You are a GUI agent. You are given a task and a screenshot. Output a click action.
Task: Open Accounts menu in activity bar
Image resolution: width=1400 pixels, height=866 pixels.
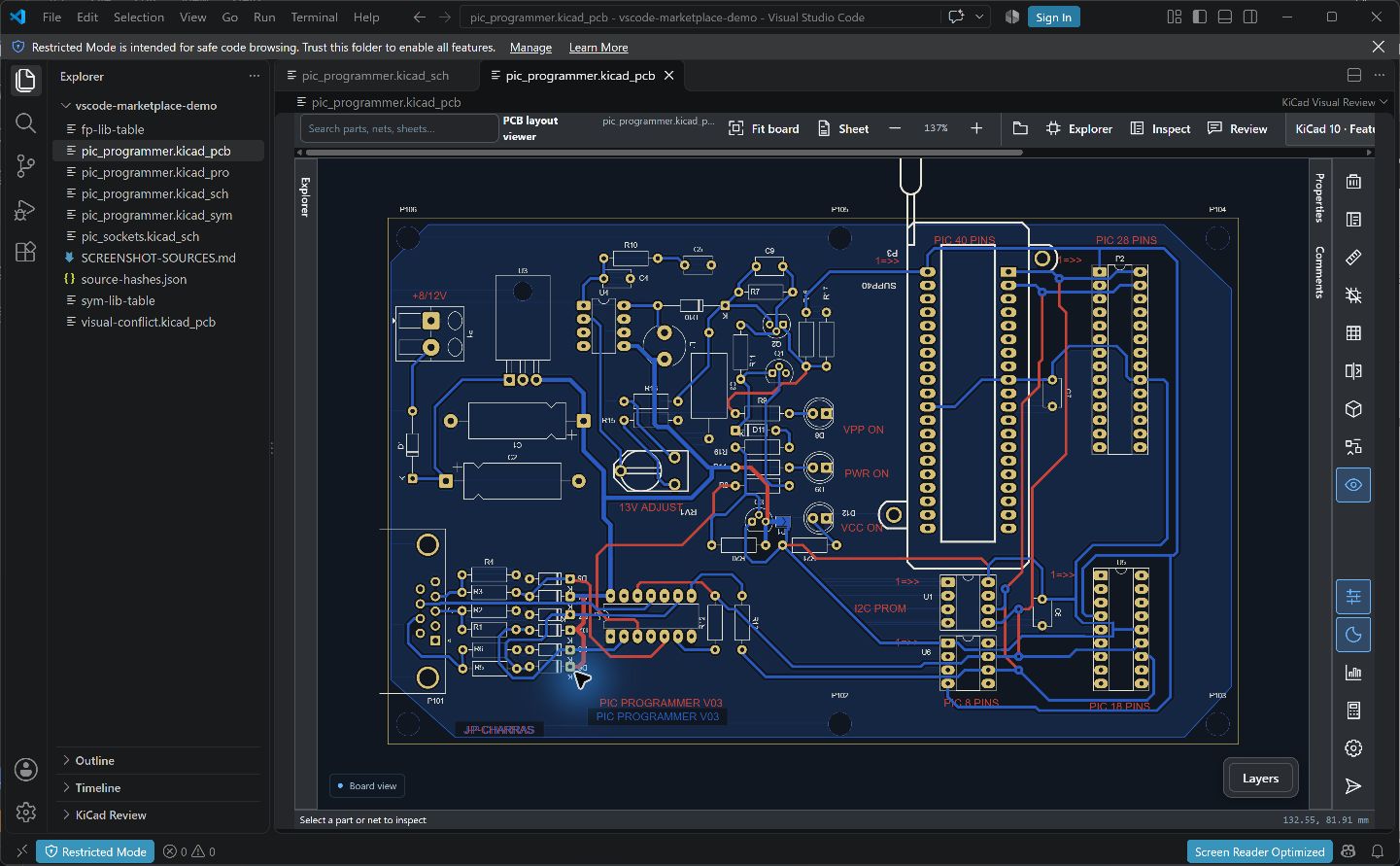coord(26,770)
